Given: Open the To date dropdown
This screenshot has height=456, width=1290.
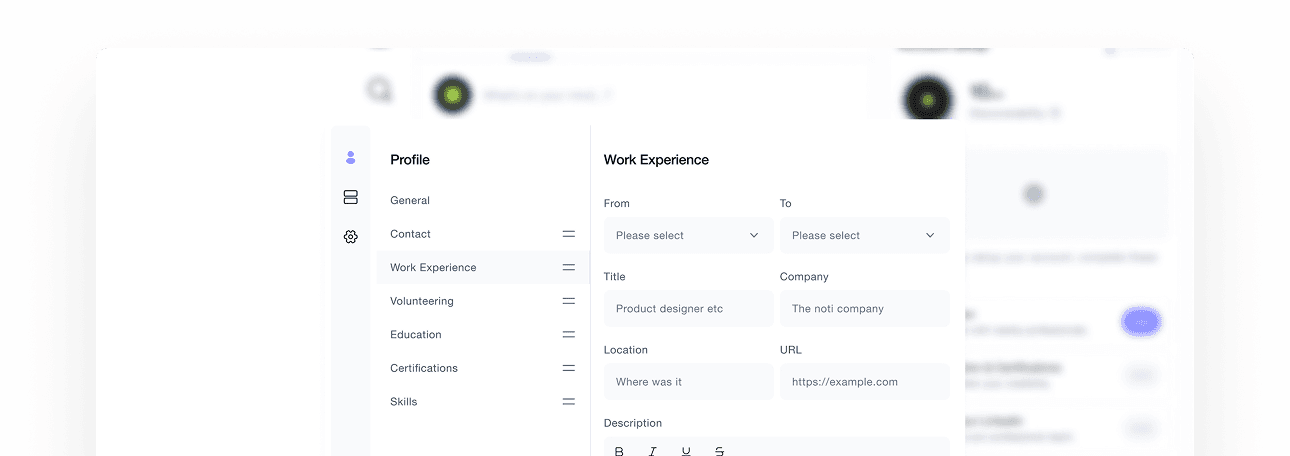Looking at the screenshot, I should click(865, 235).
